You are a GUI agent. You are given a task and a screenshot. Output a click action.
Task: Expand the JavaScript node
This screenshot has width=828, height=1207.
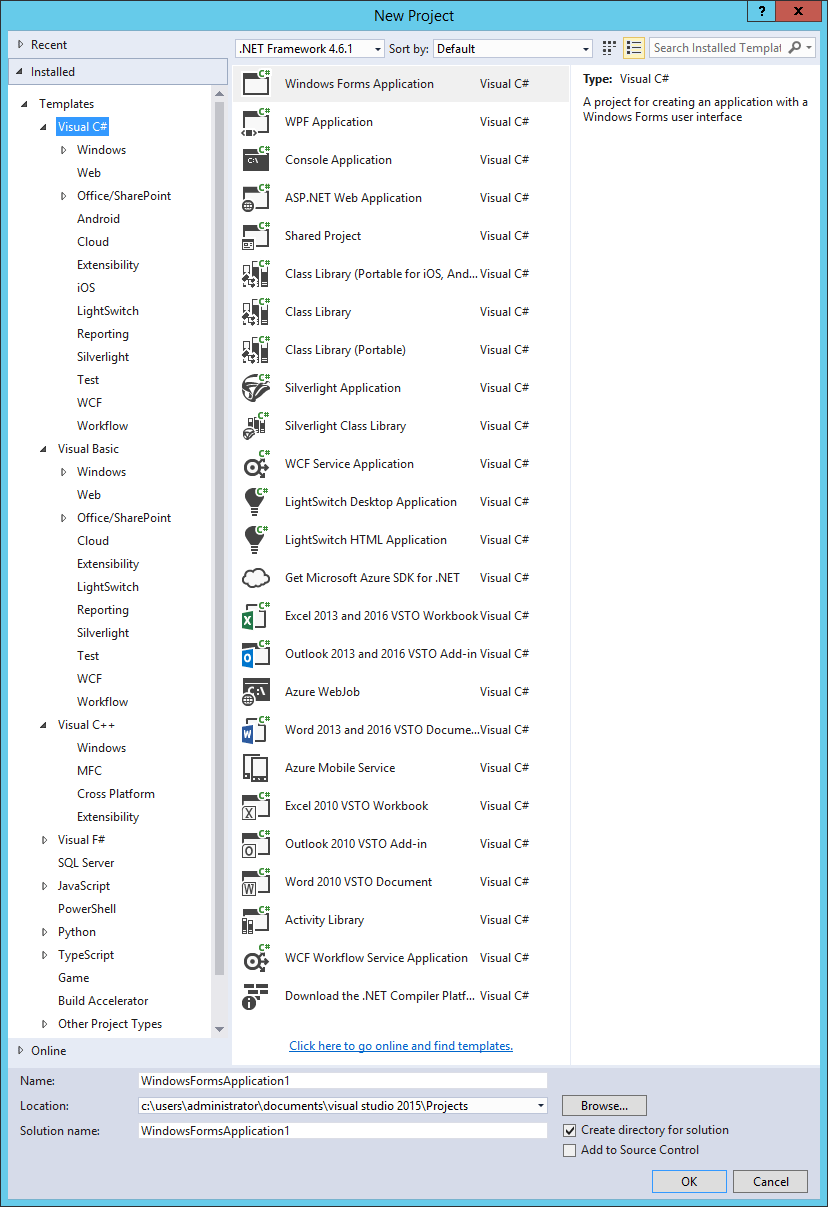pyautogui.click(x=44, y=886)
